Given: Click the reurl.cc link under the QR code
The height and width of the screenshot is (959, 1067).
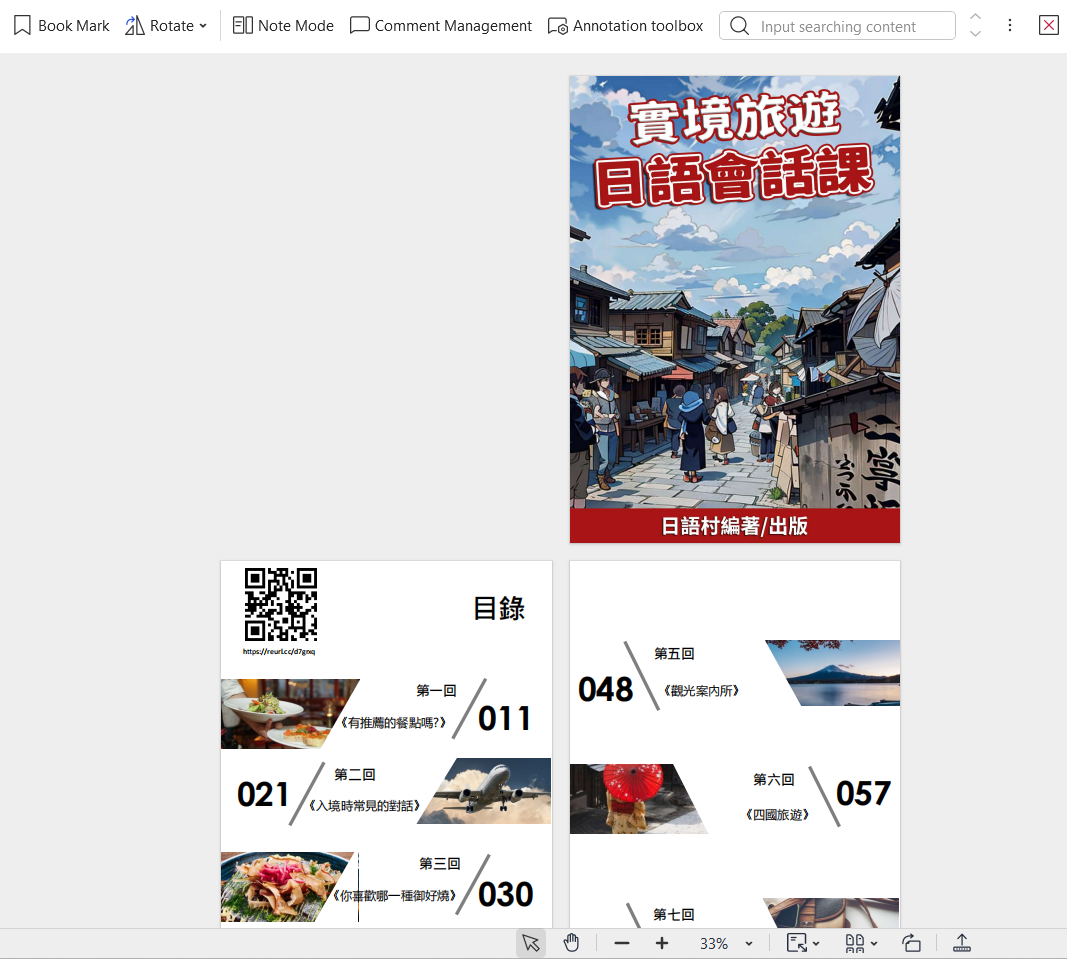Looking at the screenshot, I should tap(279, 652).
